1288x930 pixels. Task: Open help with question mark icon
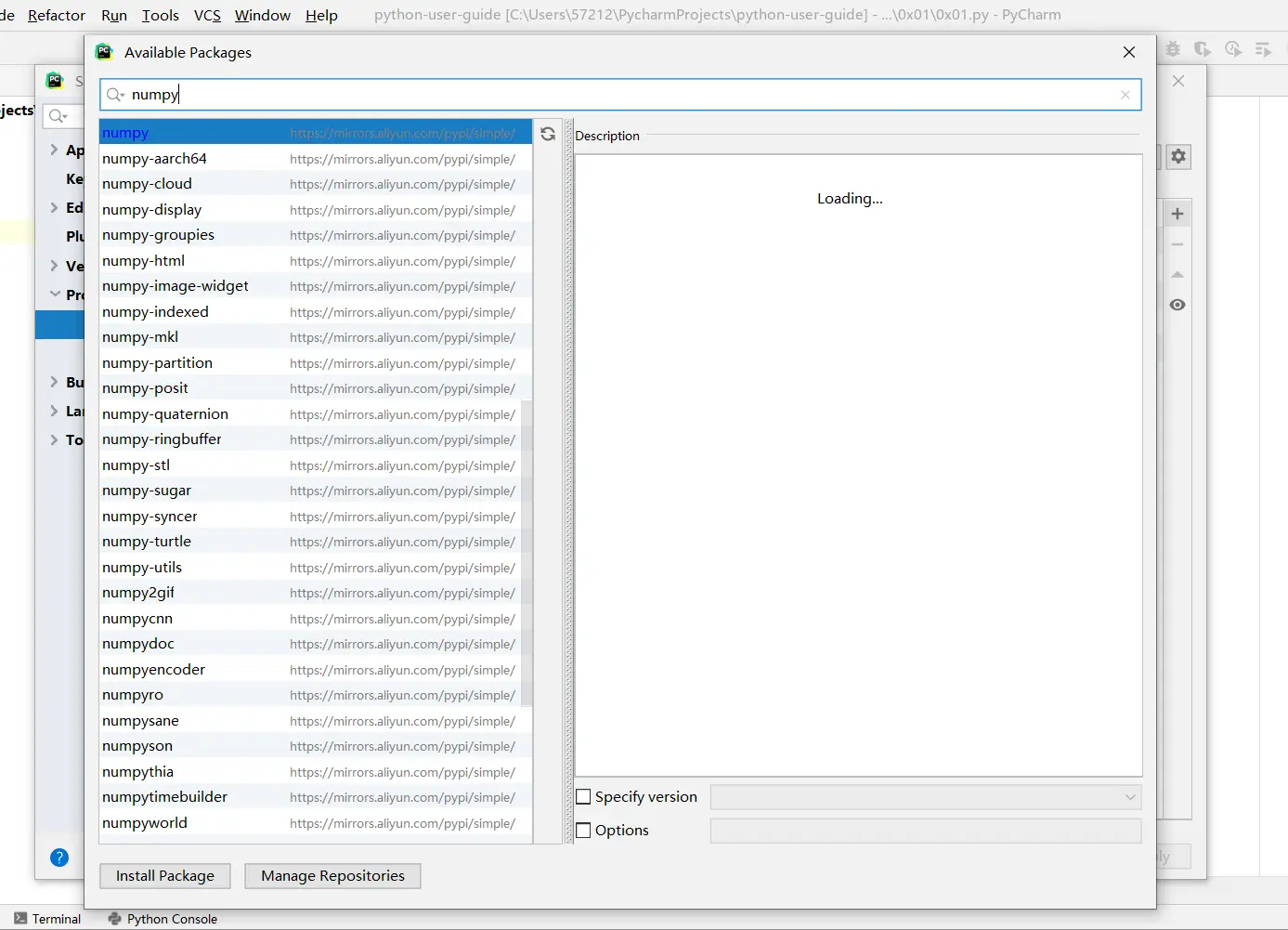pyautogui.click(x=59, y=858)
